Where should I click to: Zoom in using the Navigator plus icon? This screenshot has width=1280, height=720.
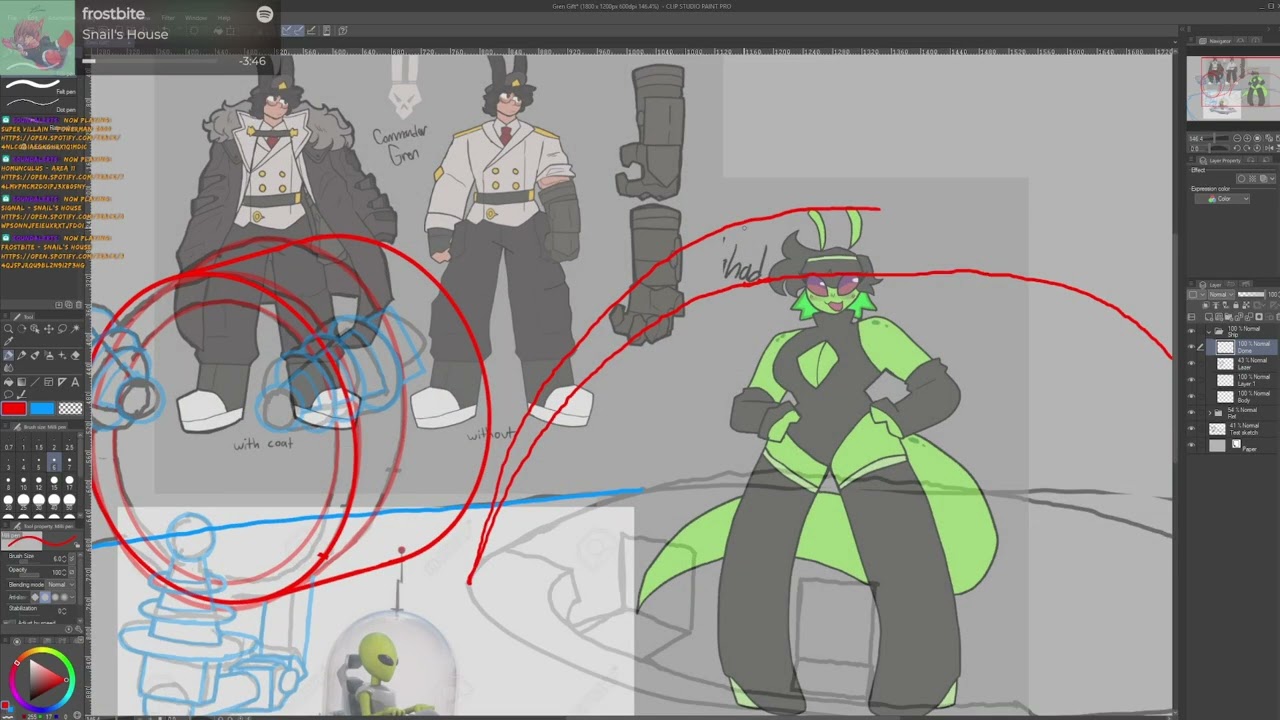pos(1247,138)
